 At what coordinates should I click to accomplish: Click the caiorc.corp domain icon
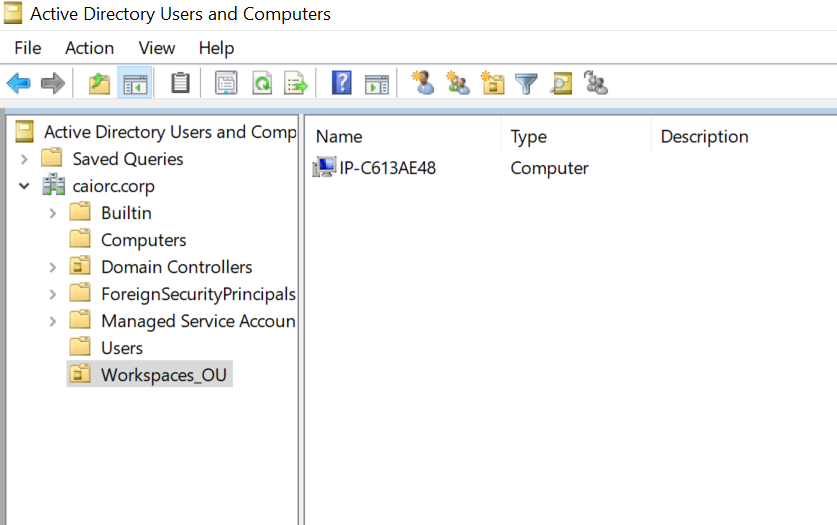[x=54, y=185]
